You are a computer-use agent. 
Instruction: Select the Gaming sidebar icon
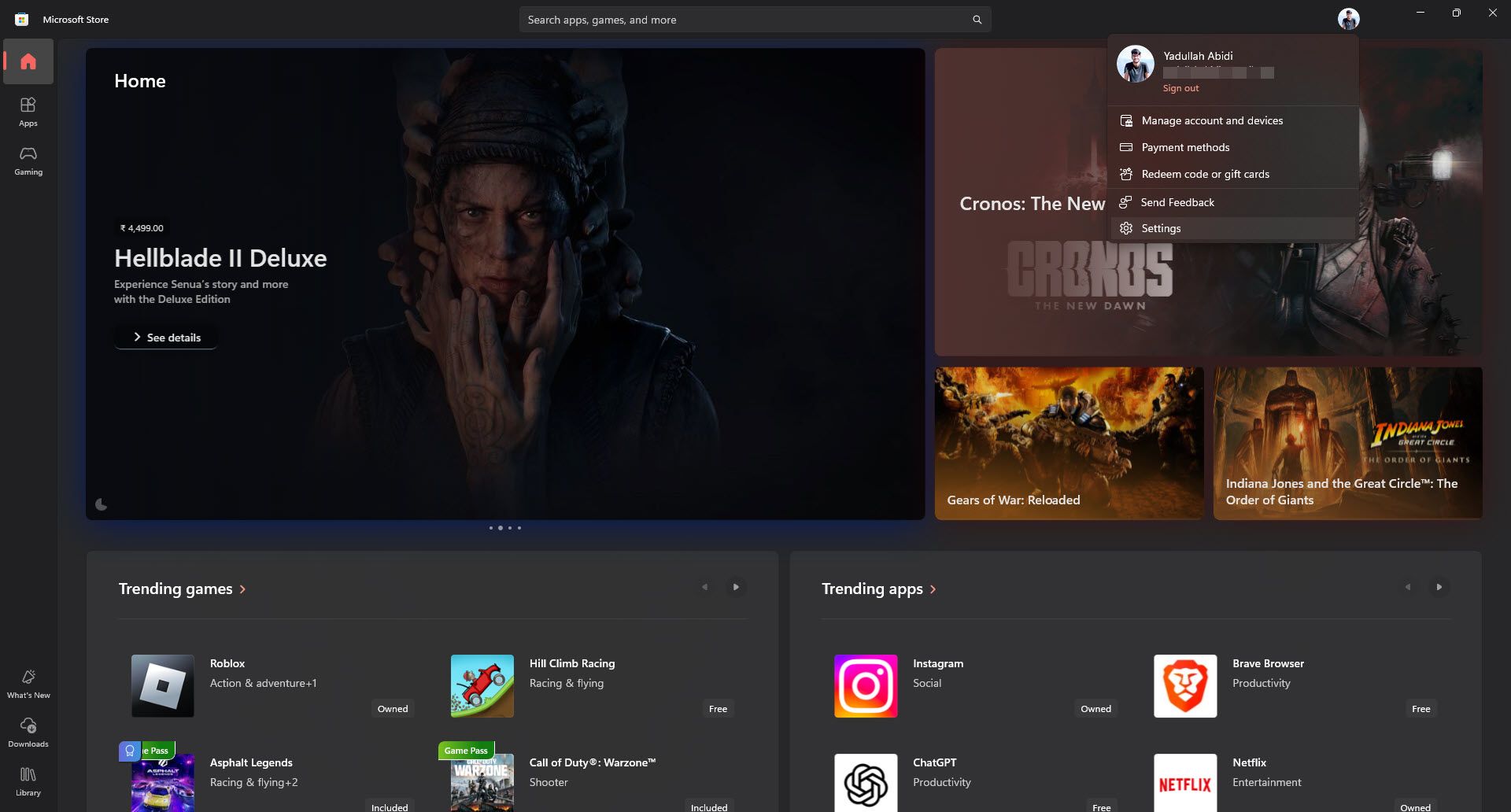pos(28,161)
